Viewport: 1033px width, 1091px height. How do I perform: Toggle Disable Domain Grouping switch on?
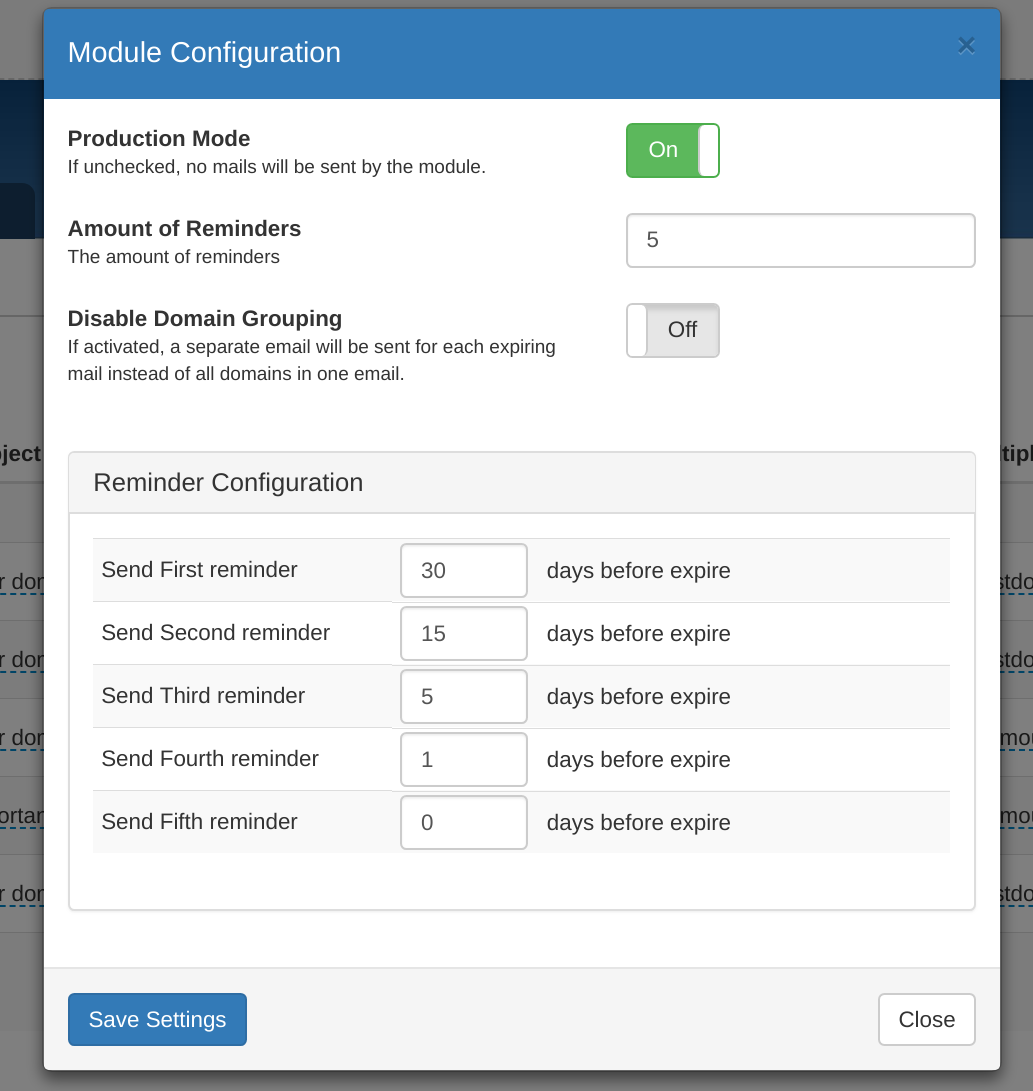673,331
